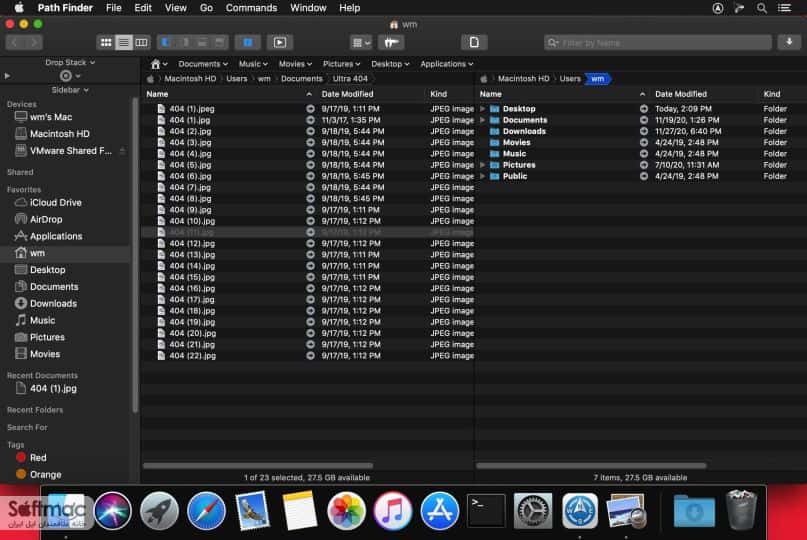Switch to column view in toolbar

(141, 43)
